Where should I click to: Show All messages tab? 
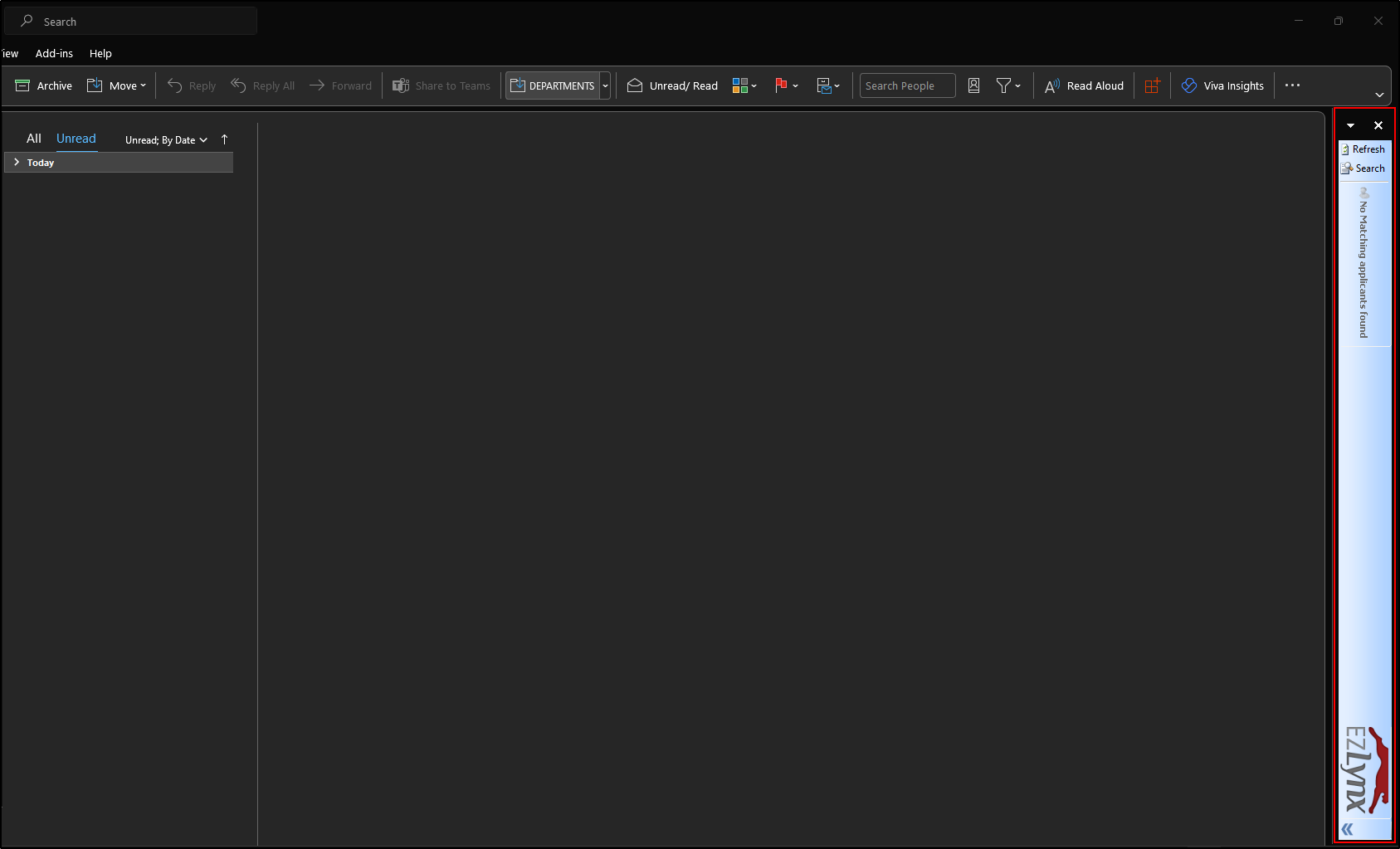coord(34,139)
